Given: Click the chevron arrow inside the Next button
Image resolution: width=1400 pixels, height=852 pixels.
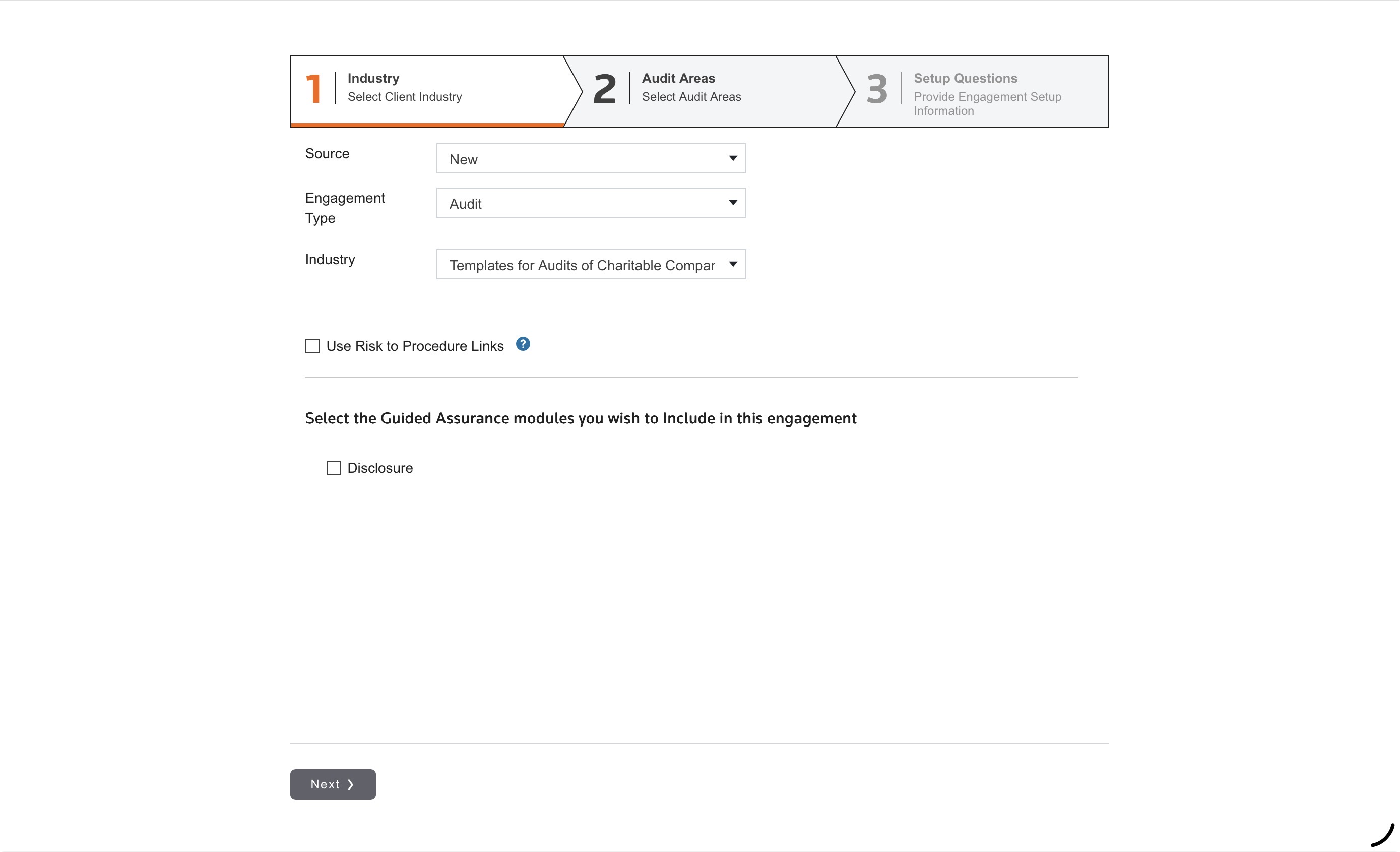Looking at the screenshot, I should [351, 784].
